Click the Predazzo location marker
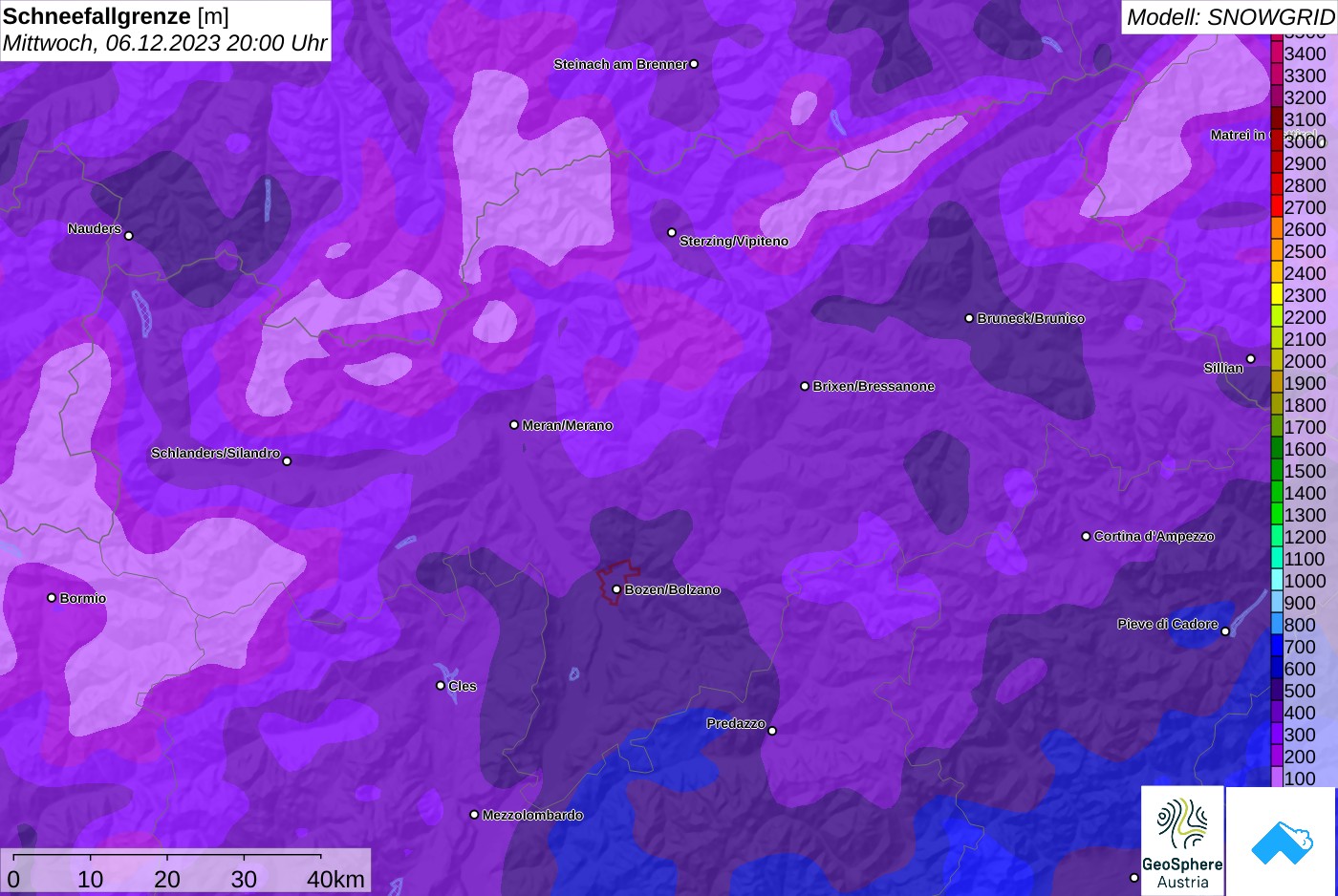Image resolution: width=1338 pixels, height=896 pixels. tap(772, 731)
